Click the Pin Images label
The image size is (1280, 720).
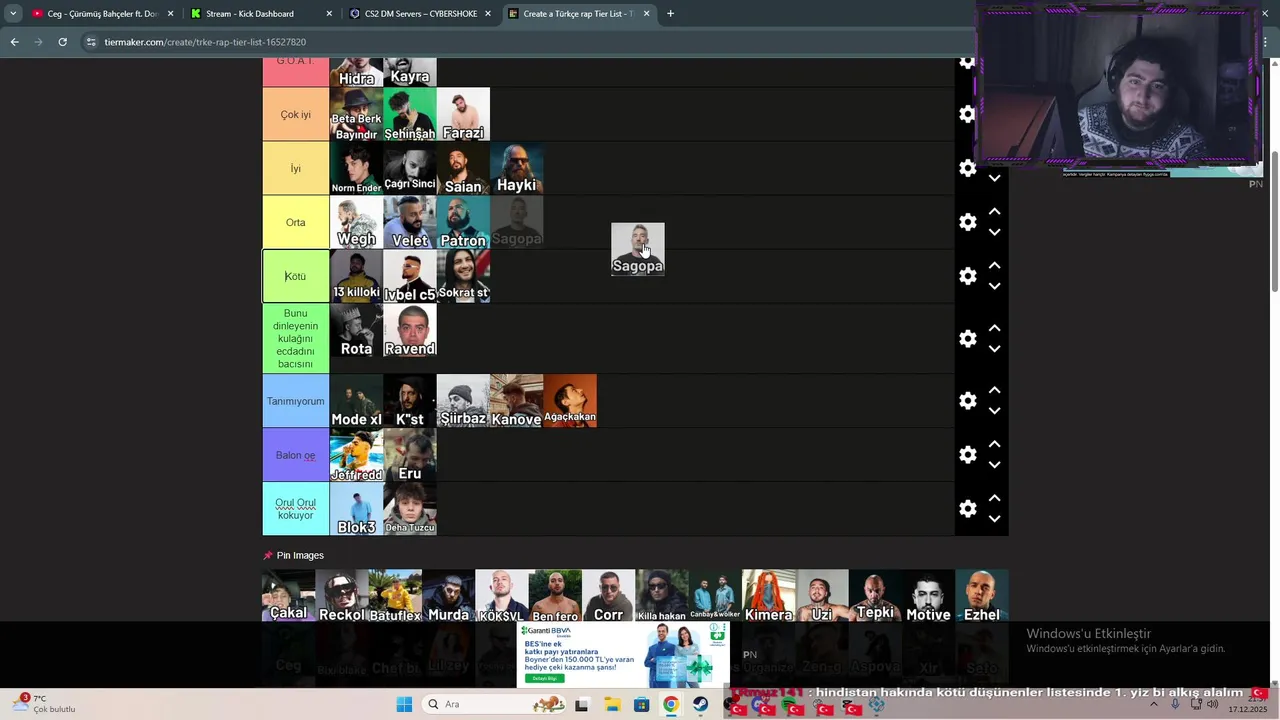pyautogui.click(x=300, y=555)
